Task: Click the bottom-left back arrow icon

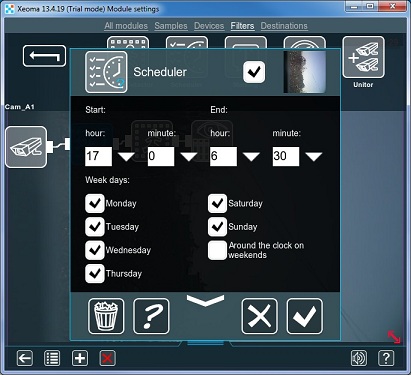Action: [x=25, y=358]
